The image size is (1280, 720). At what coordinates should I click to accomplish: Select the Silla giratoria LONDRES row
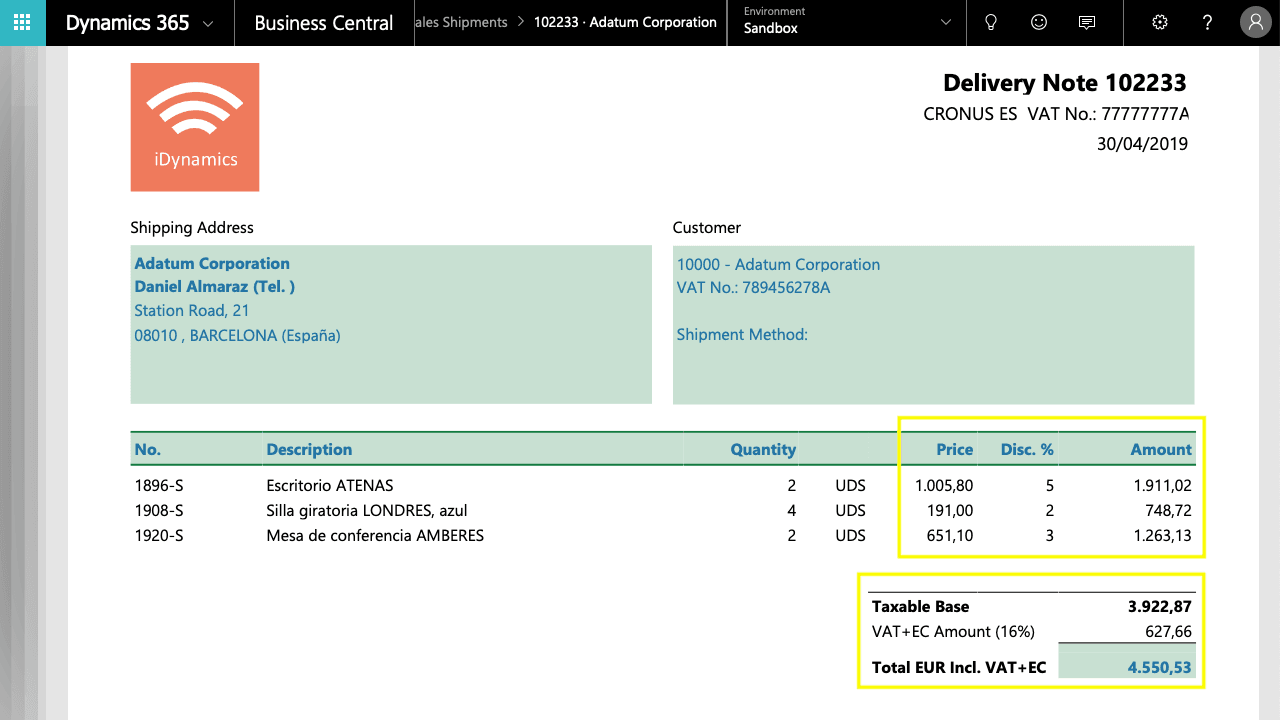(662, 511)
